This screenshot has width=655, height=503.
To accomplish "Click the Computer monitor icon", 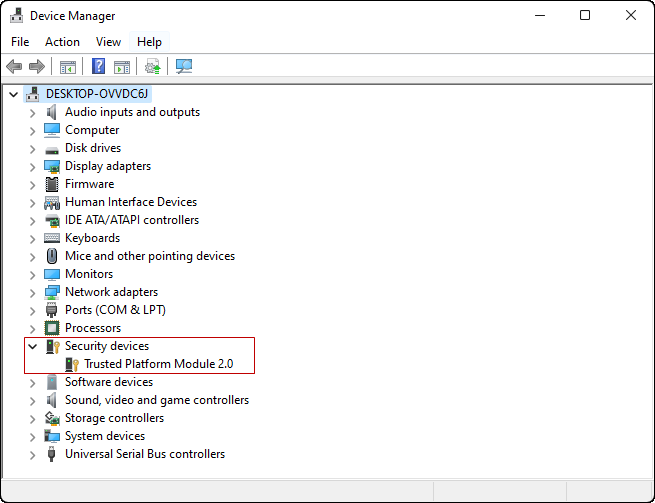I will coord(52,130).
